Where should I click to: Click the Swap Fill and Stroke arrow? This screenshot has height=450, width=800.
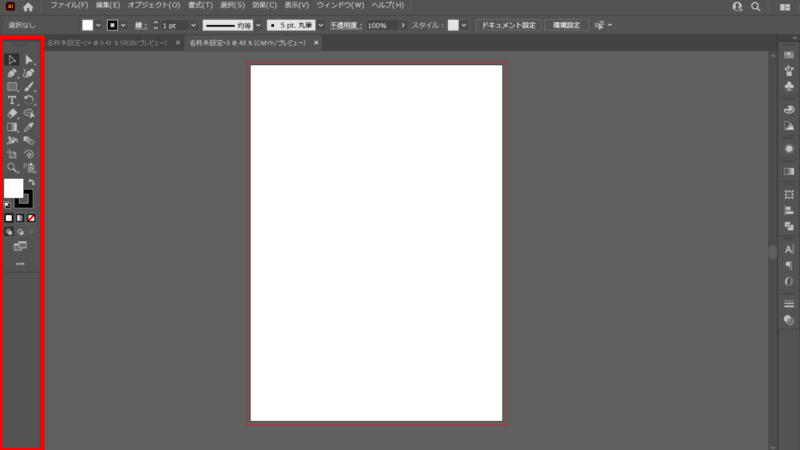[32, 182]
